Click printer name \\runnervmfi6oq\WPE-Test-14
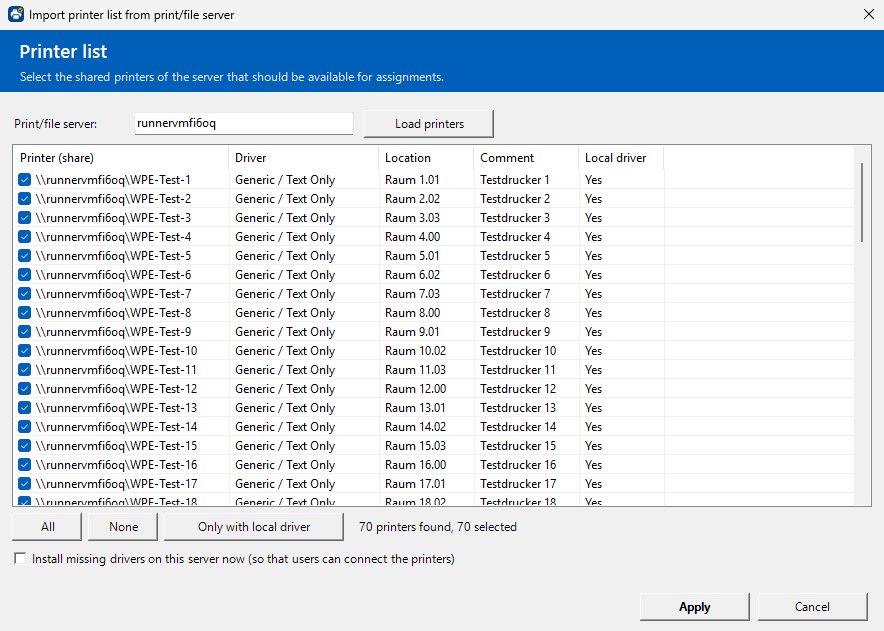Viewport: 884px width, 631px height. click(x=116, y=427)
